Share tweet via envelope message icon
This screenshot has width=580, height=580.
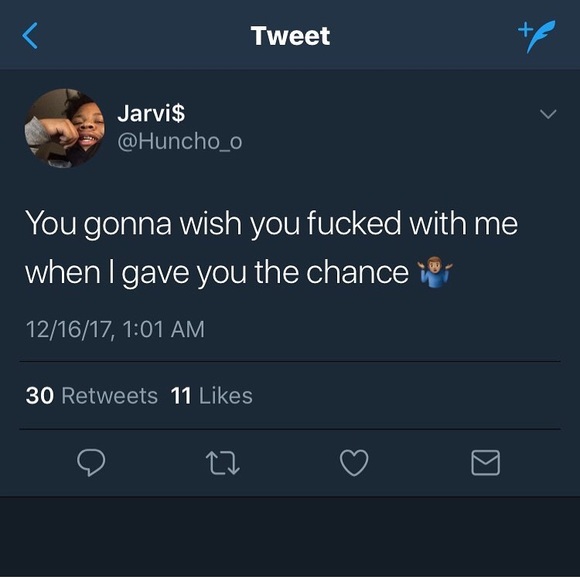(x=486, y=462)
